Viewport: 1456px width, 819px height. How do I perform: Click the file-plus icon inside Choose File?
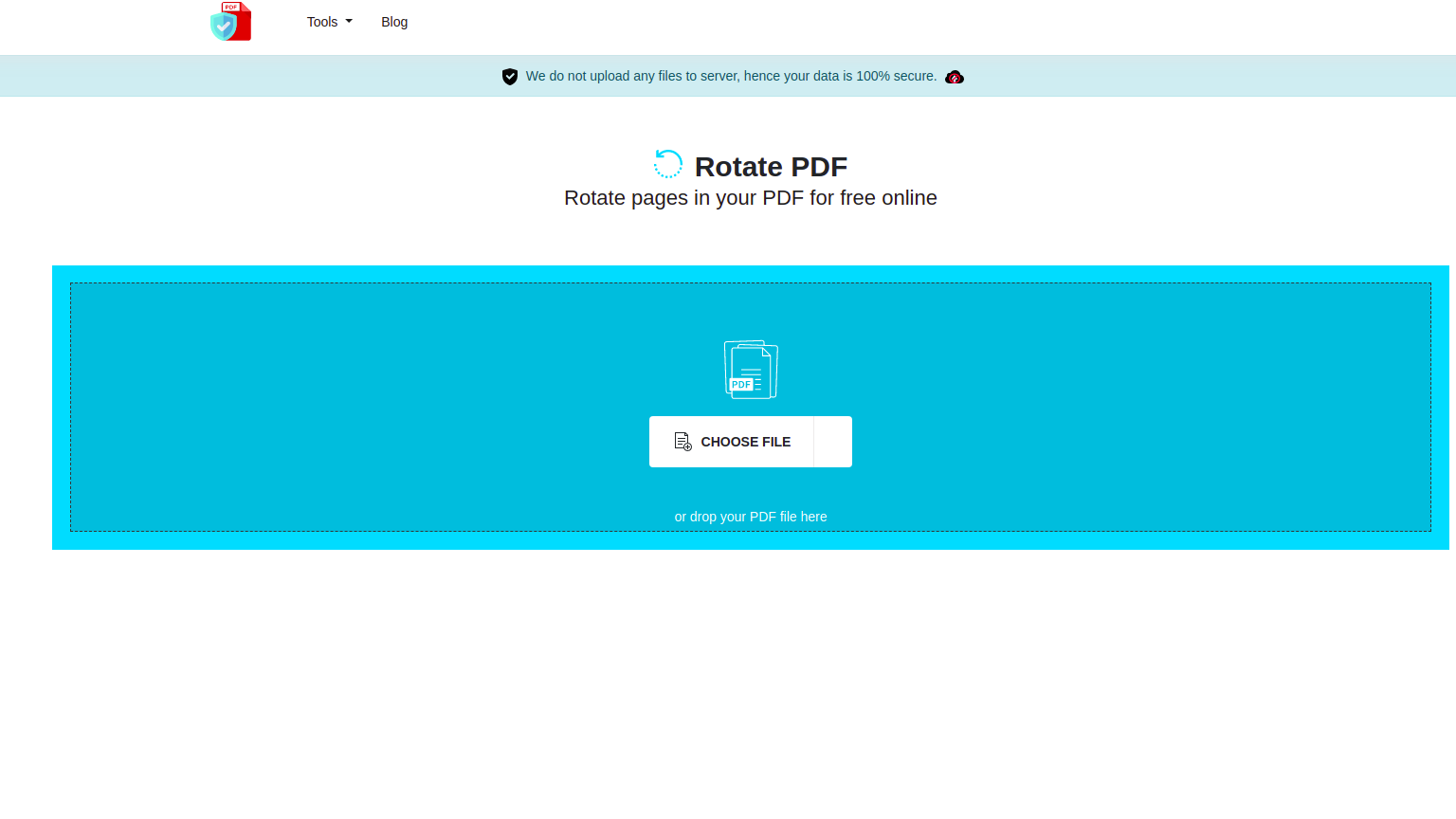[682, 442]
